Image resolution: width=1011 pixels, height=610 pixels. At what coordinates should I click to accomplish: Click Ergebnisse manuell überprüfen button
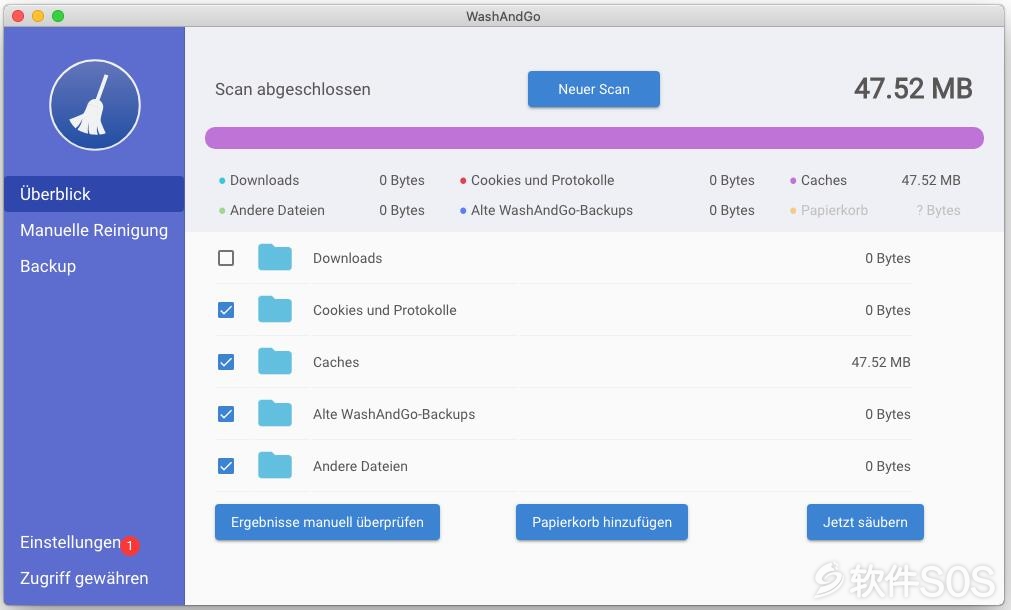coord(328,522)
